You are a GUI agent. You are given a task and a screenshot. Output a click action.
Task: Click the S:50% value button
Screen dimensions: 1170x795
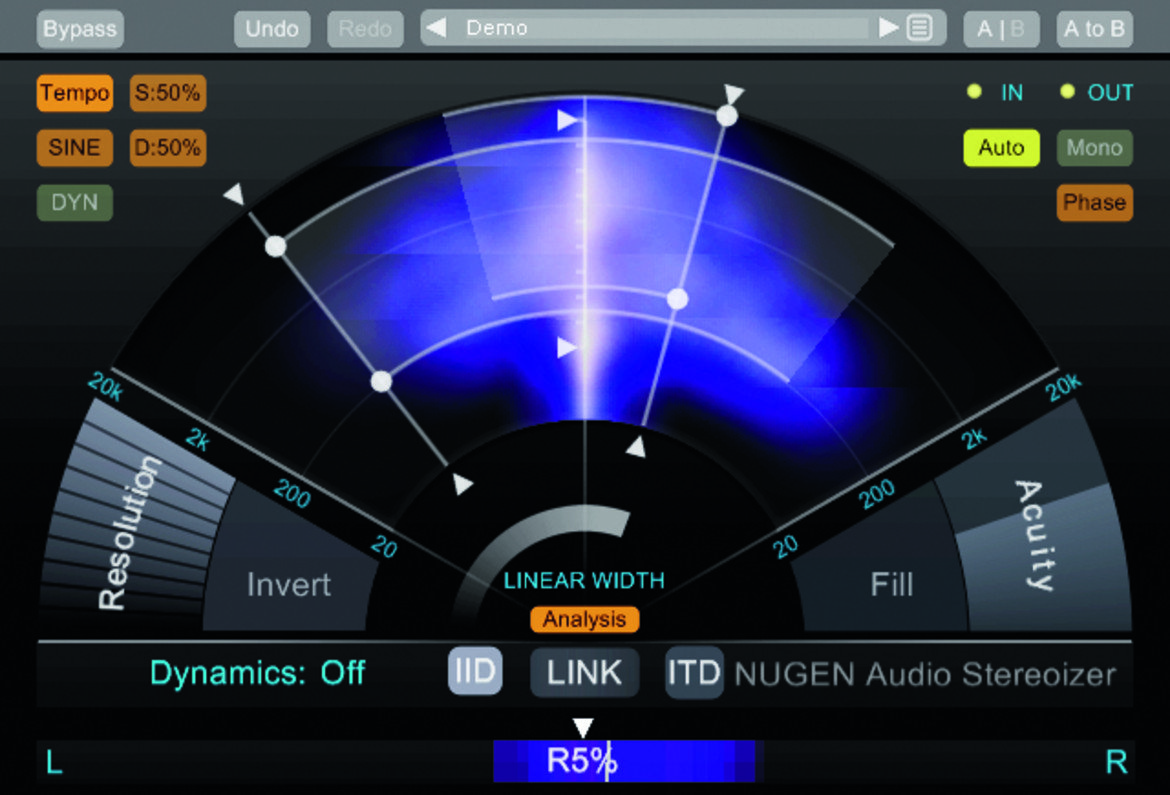point(168,93)
